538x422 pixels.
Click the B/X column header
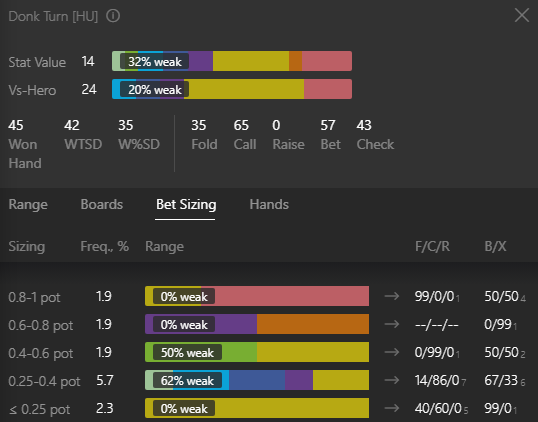495,246
